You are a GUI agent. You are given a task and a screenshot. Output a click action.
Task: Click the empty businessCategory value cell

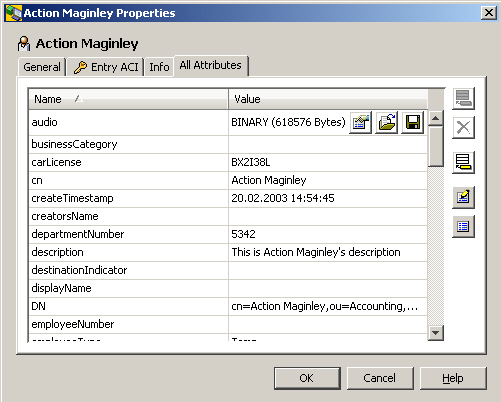328,144
